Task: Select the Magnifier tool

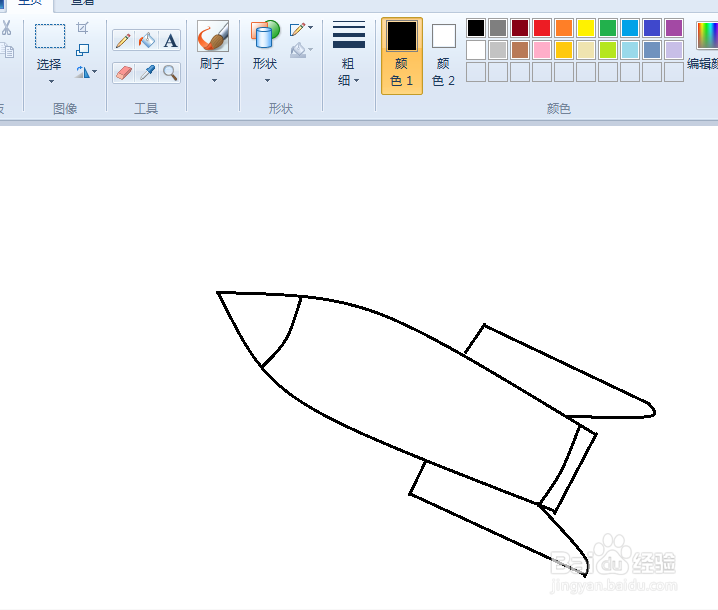Action: click(x=170, y=73)
